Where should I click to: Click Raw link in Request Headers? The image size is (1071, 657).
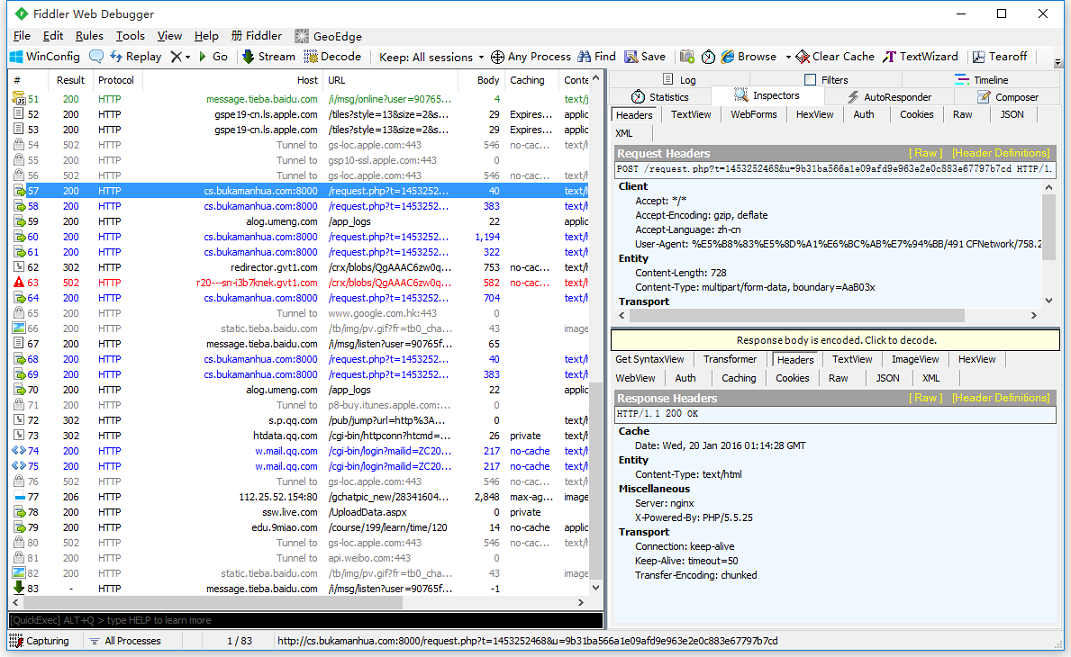point(926,153)
